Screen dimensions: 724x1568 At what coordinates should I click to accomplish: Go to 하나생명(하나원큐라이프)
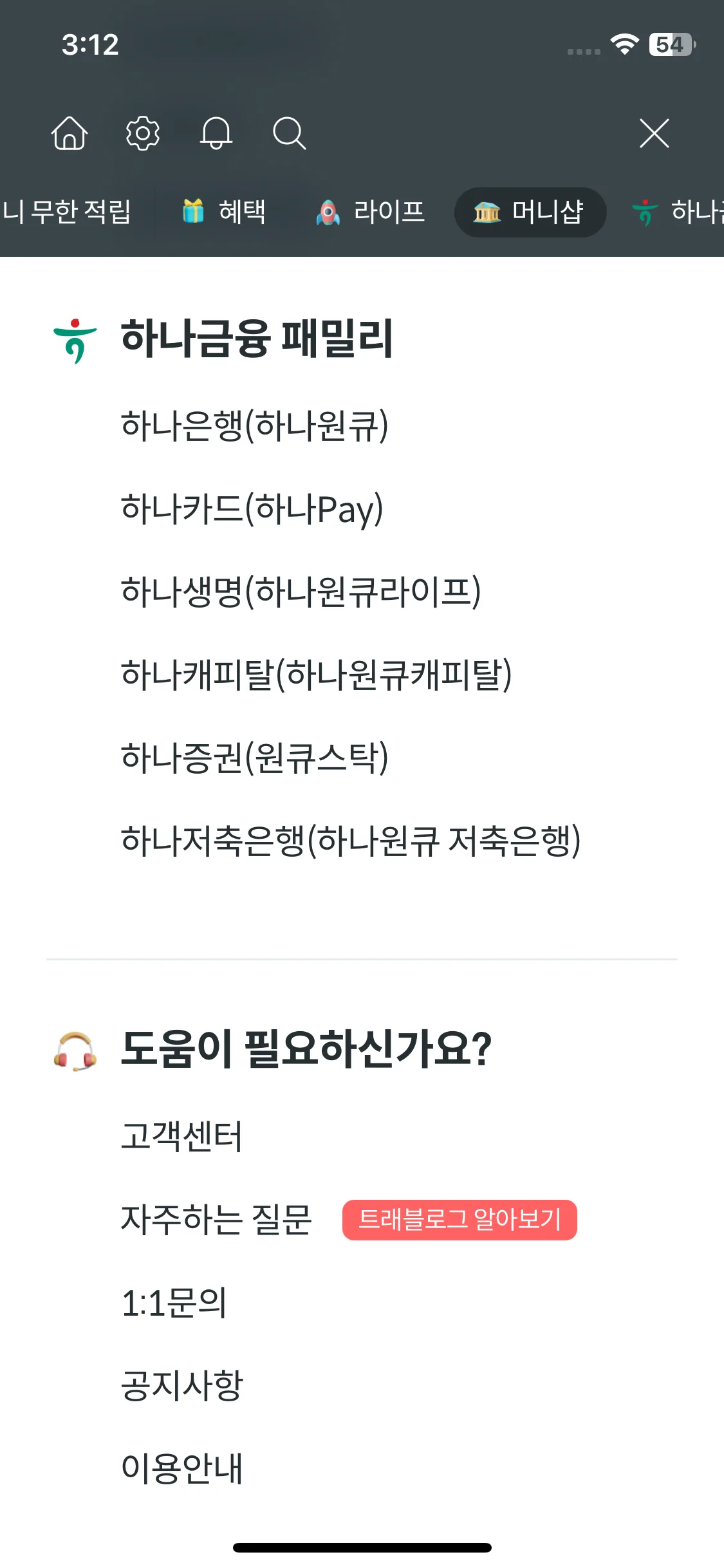pos(301,592)
